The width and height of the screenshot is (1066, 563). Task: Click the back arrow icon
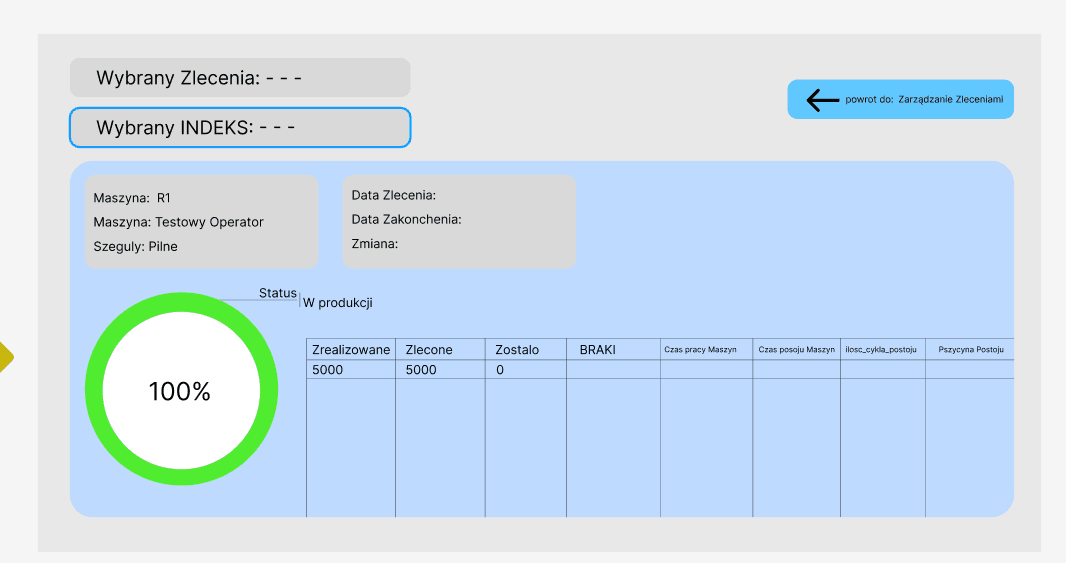[823, 100]
